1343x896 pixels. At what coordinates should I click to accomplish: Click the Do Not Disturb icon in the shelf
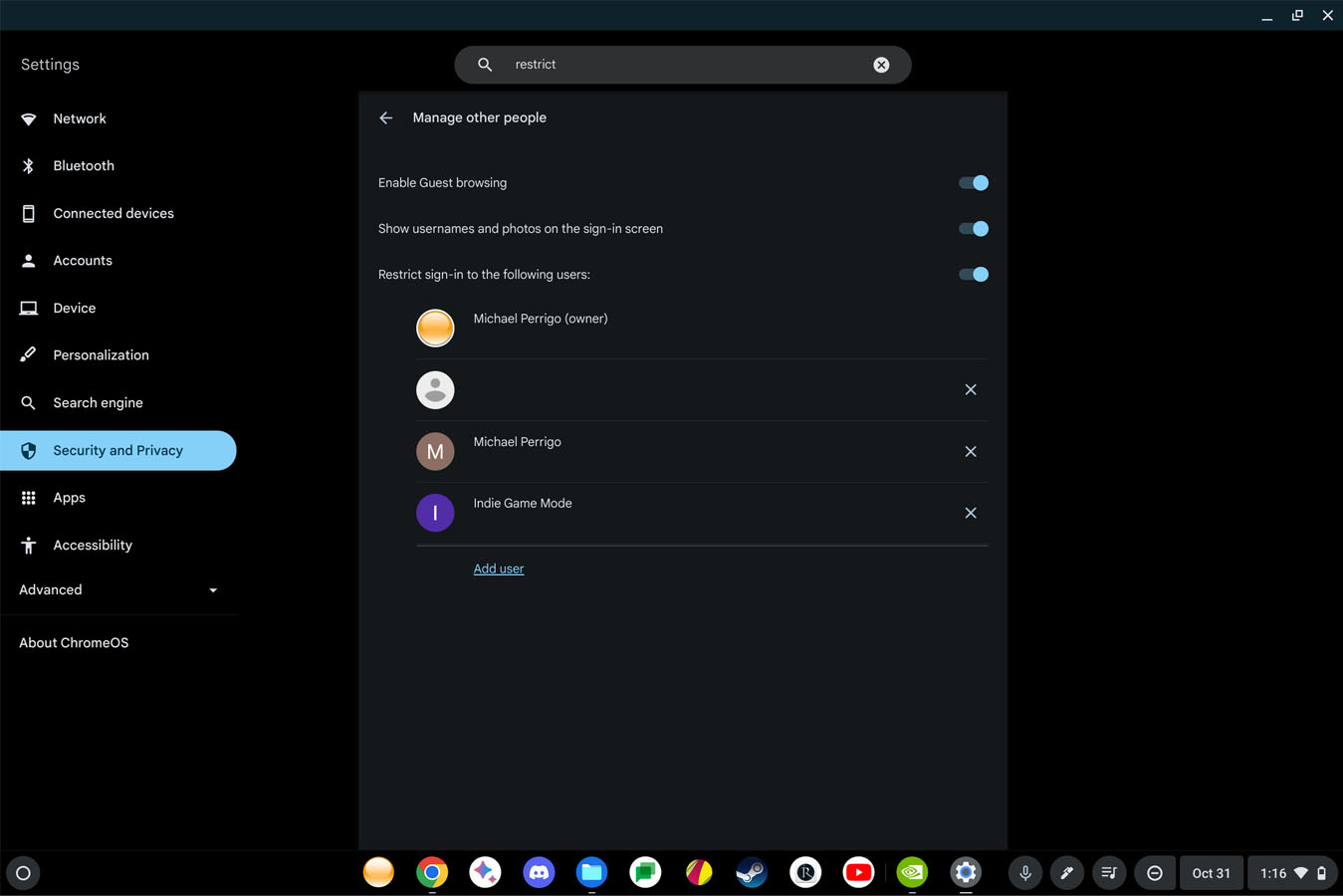1155,873
